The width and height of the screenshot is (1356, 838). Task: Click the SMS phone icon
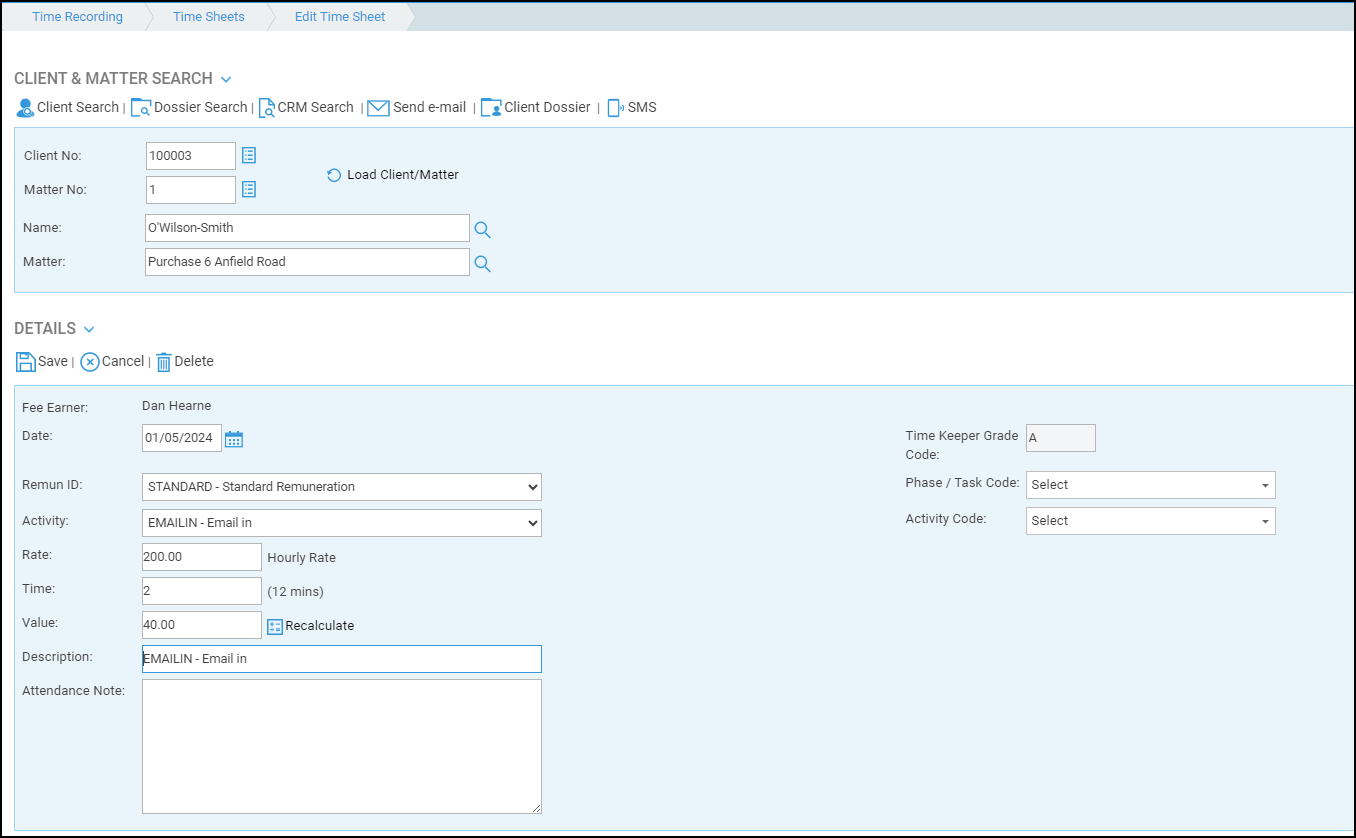(615, 108)
